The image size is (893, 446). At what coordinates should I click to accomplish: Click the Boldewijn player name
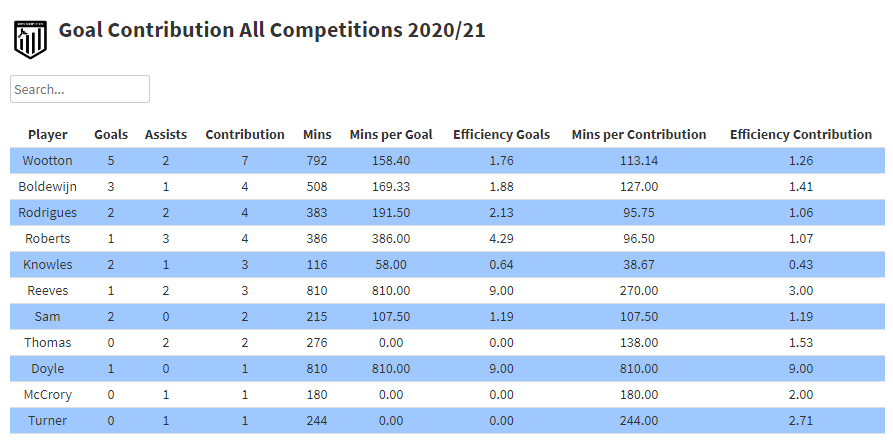(48, 186)
